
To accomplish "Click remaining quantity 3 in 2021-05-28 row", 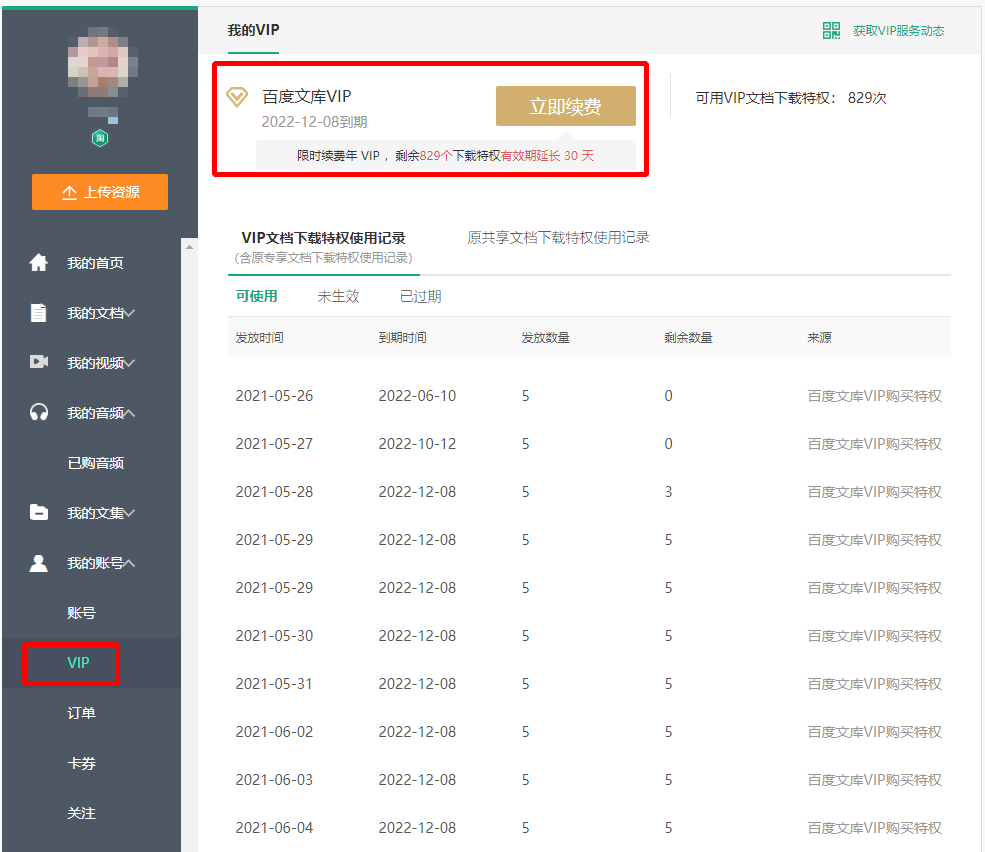I will coord(668,491).
